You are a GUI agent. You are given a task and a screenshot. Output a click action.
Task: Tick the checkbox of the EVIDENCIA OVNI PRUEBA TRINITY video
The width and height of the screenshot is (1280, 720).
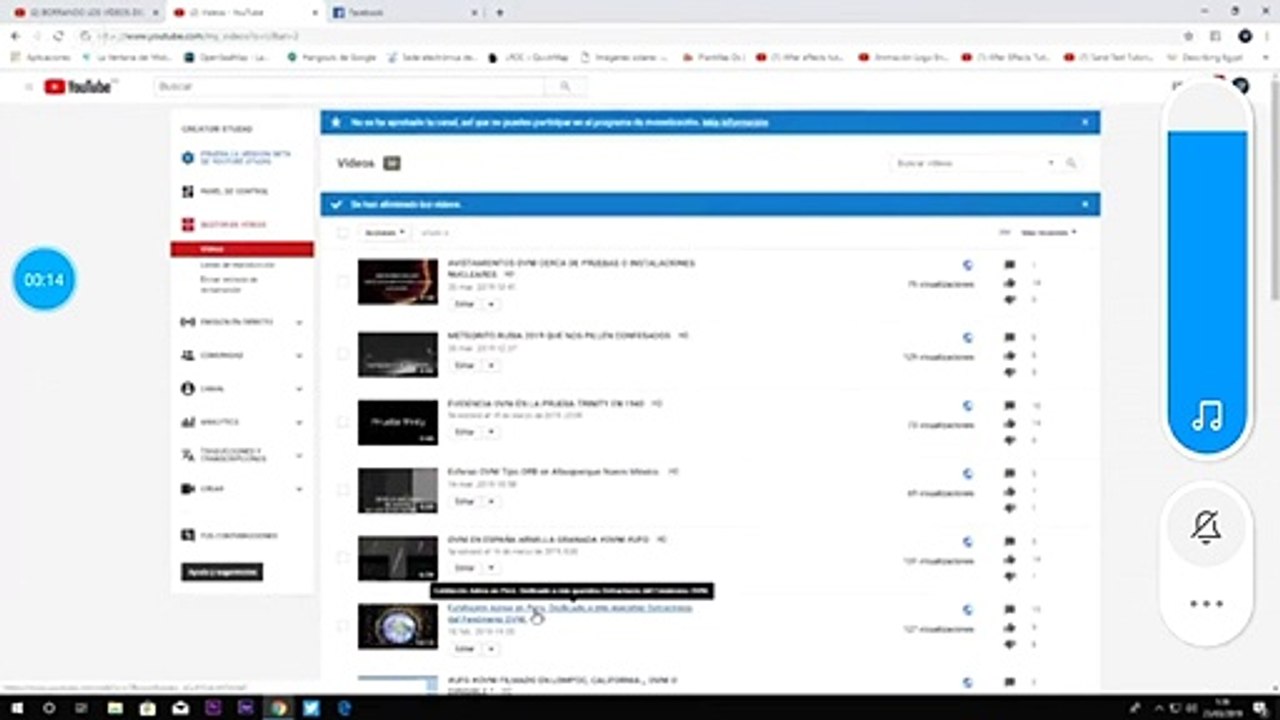click(x=343, y=422)
